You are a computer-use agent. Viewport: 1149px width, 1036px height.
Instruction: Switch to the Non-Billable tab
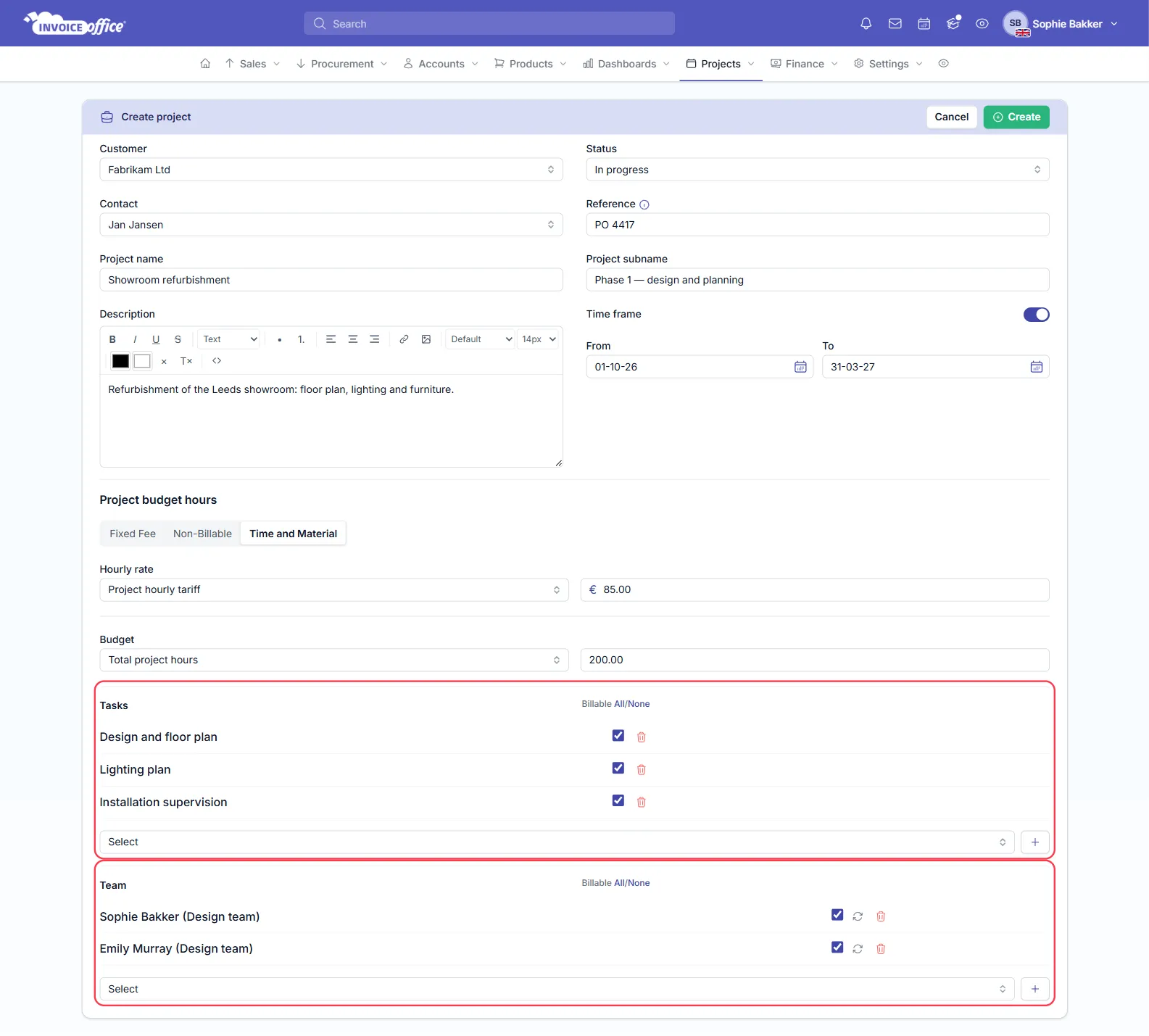point(202,534)
